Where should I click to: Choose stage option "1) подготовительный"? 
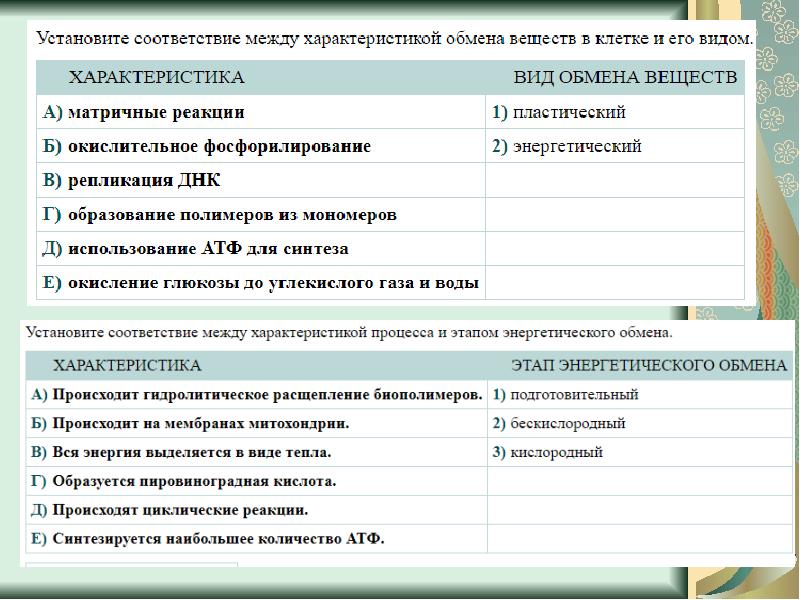[564, 395]
